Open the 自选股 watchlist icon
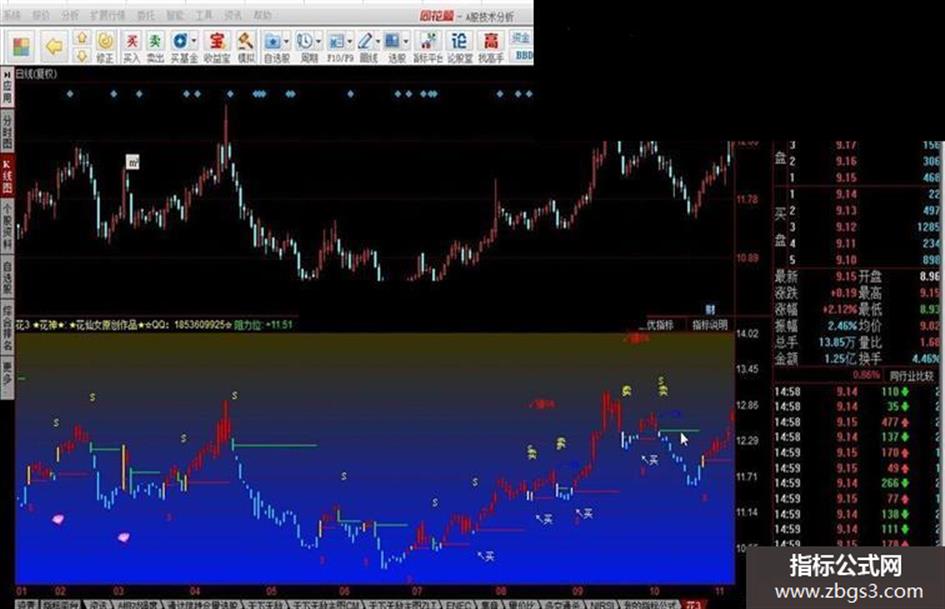The width and height of the screenshot is (945, 609). coord(273,48)
